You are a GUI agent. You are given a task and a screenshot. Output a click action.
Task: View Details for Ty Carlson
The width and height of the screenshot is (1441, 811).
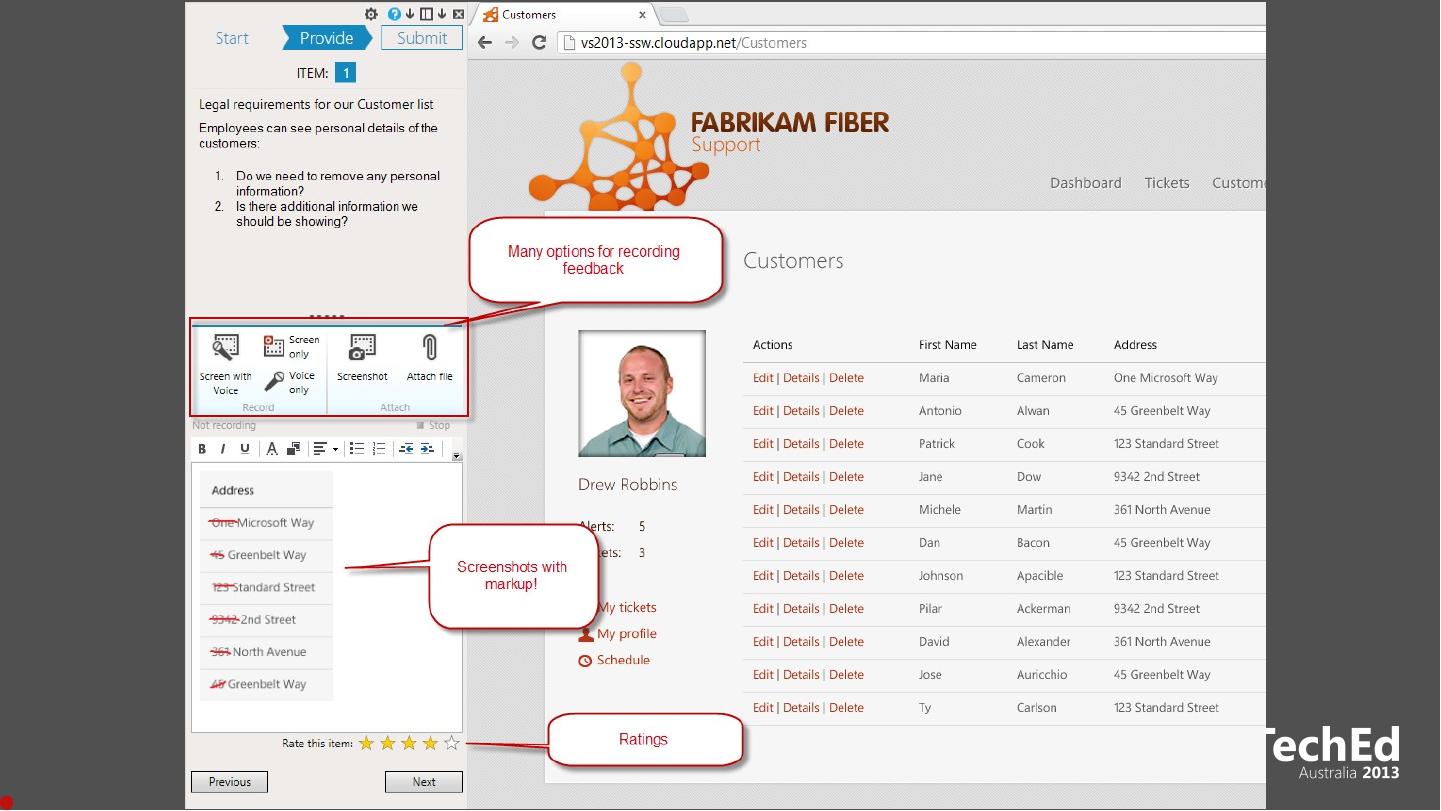point(801,708)
